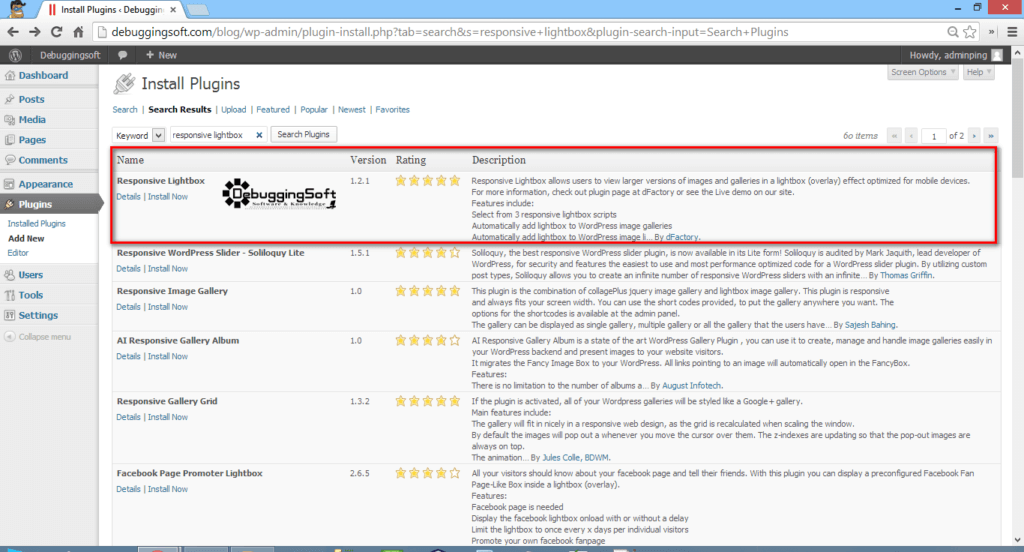Open Installed Plugins submenu item
This screenshot has width=1024, height=552.
click(x=37, y=223)
